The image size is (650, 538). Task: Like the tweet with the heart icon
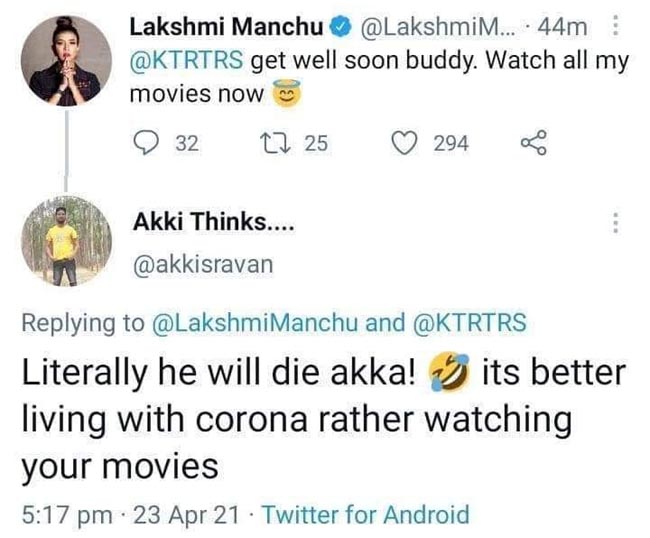tap(404, 144)
